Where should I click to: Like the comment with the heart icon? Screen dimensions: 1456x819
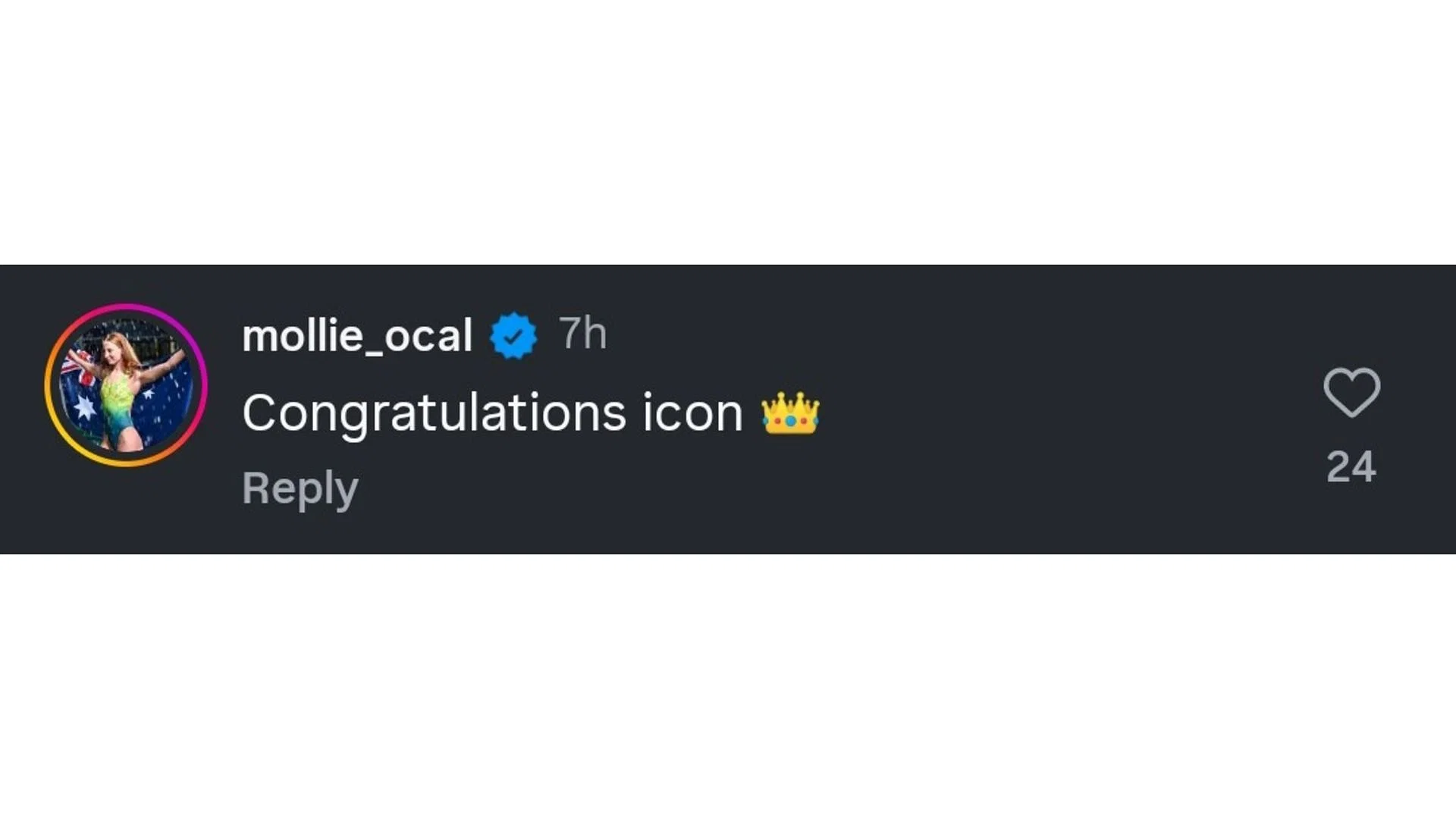pyautogui.click(x=1351, y=392)
